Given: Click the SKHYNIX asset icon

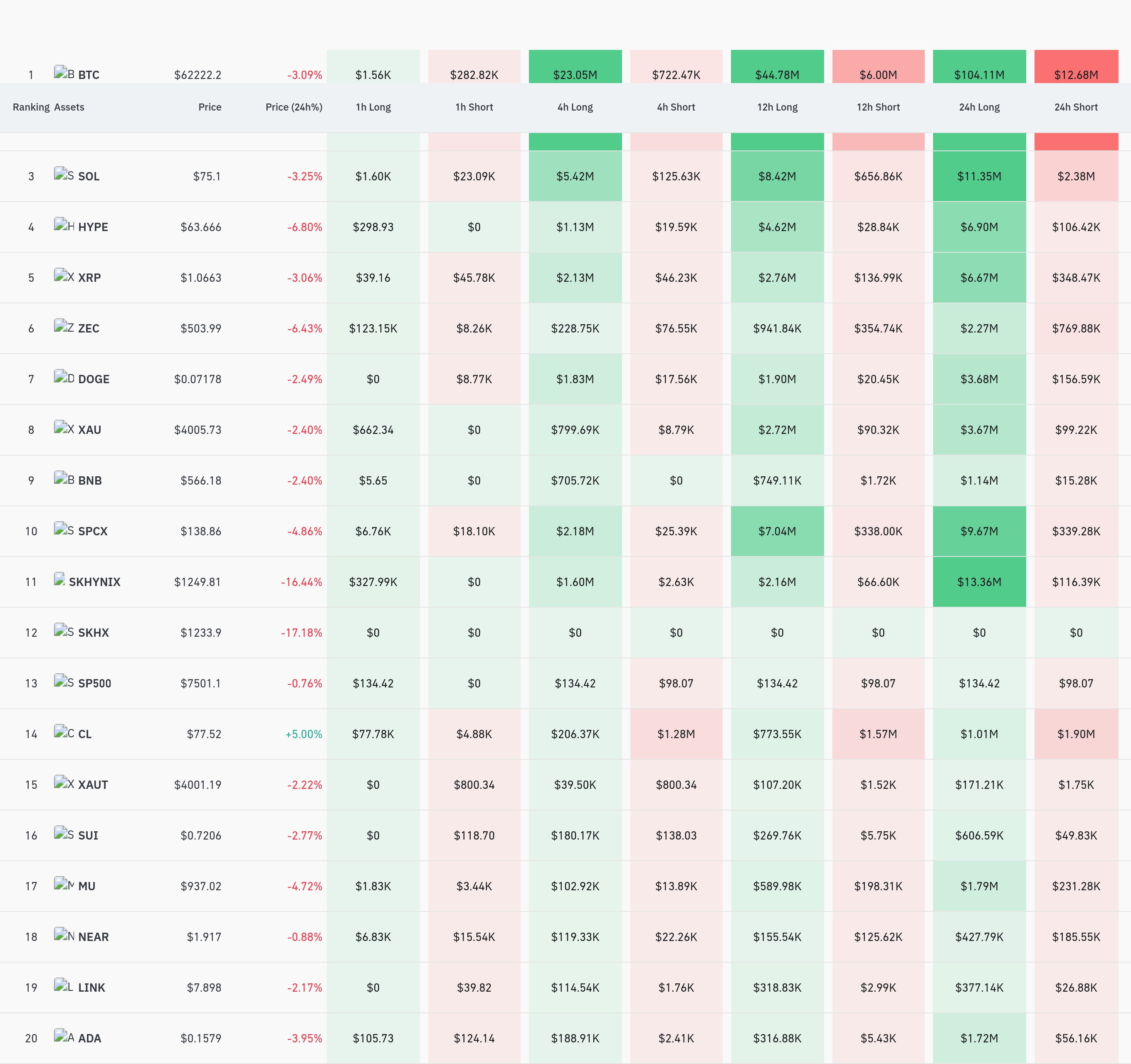Looking at the screenshot, I should tap(60, 579).
